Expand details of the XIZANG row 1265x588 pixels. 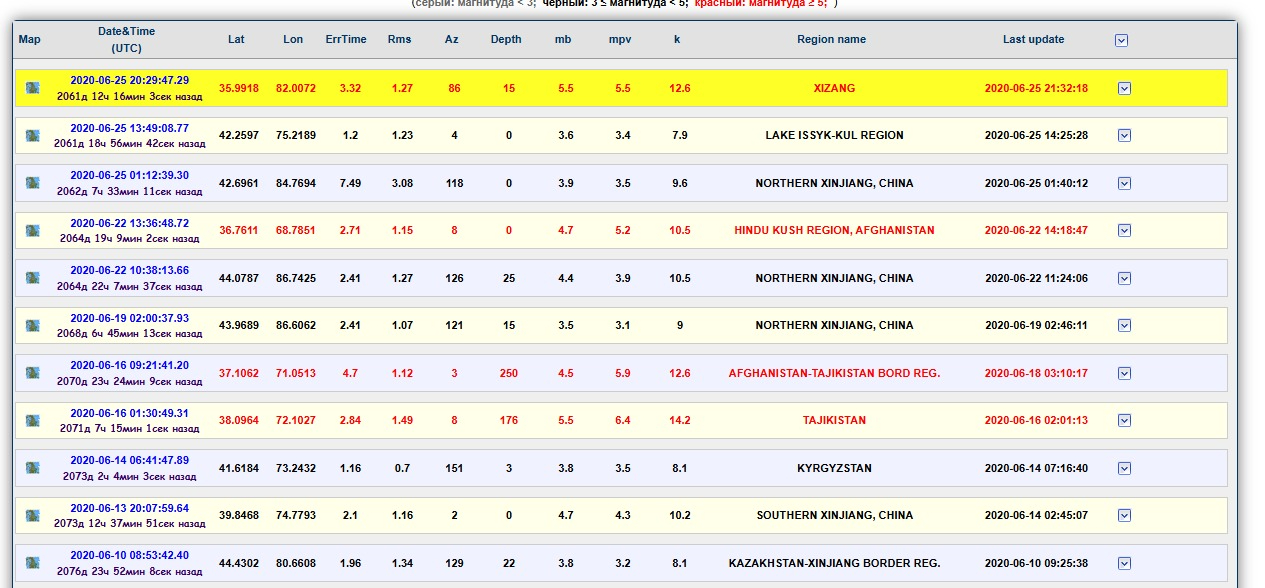(x=1124, y=88)
